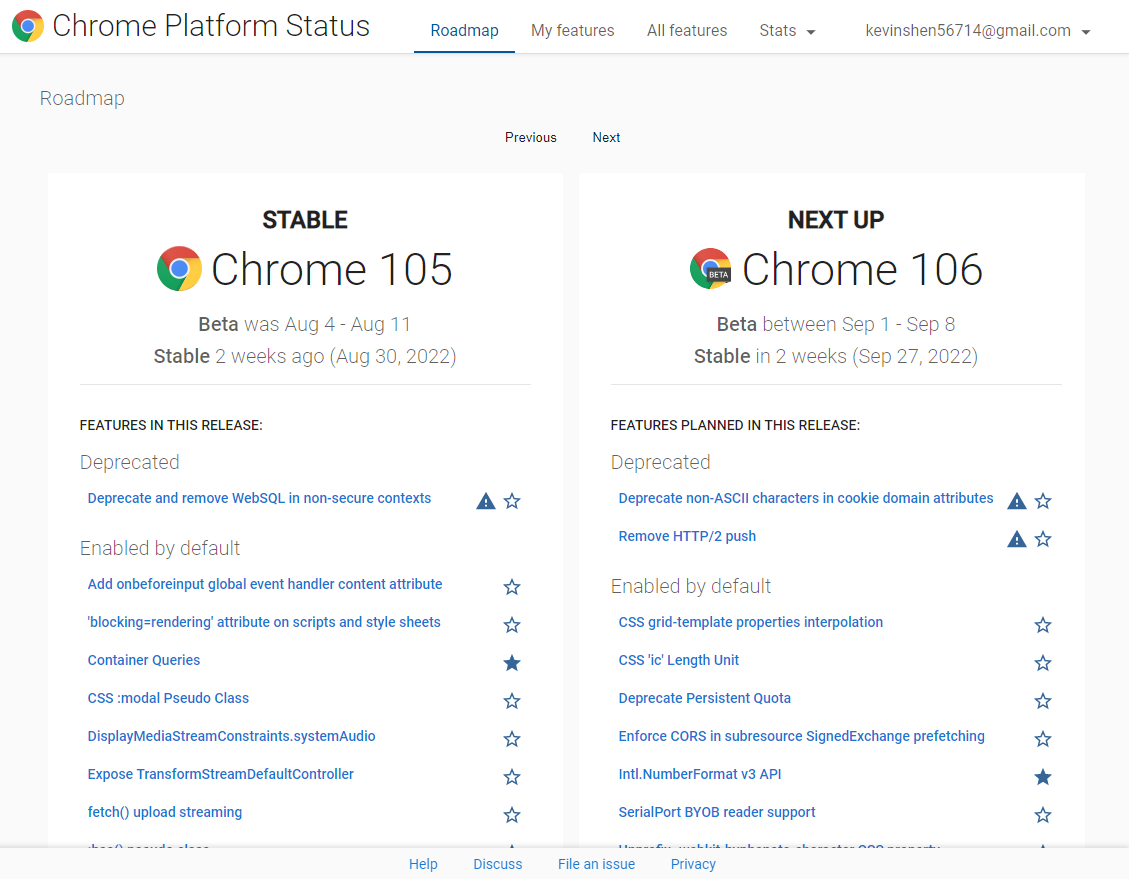Star the Deprecate Persistent Quota feature
Viewport: 1129px width, 879px height.
(x=1043, y=701)
